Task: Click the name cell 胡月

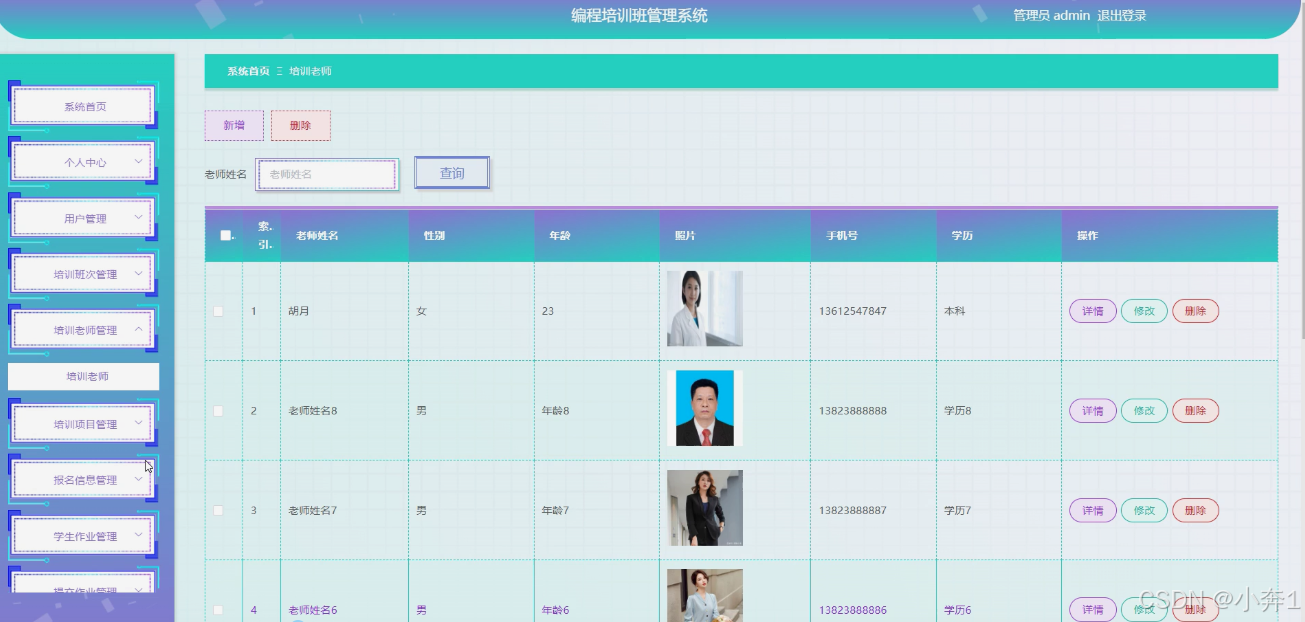Action: (x=299, y=311)
